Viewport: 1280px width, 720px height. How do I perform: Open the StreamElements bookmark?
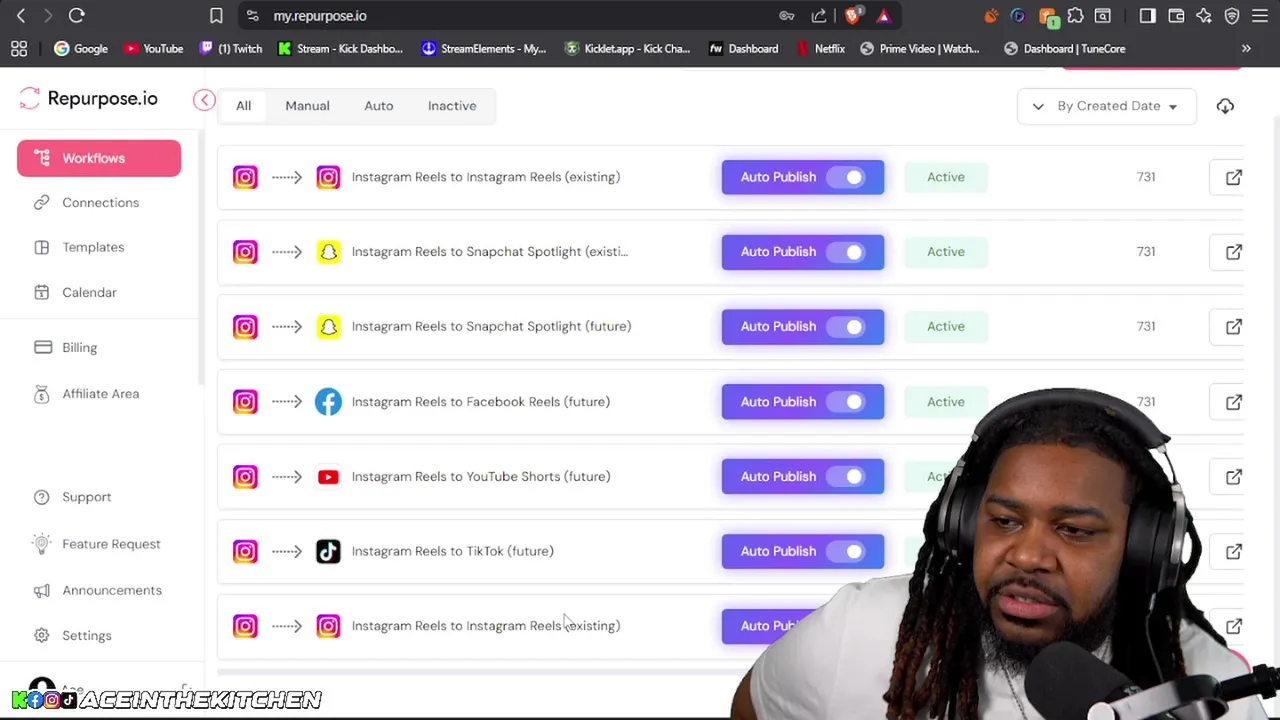[484, 49]
